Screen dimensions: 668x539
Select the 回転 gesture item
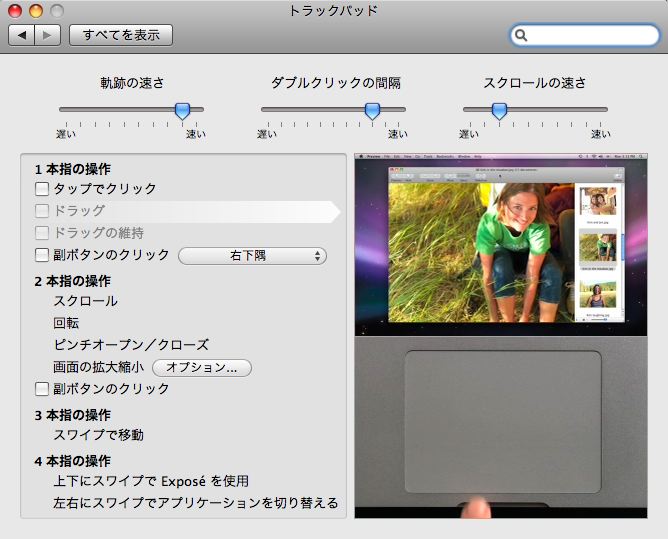pyautogui.click(x=67, y=323)
